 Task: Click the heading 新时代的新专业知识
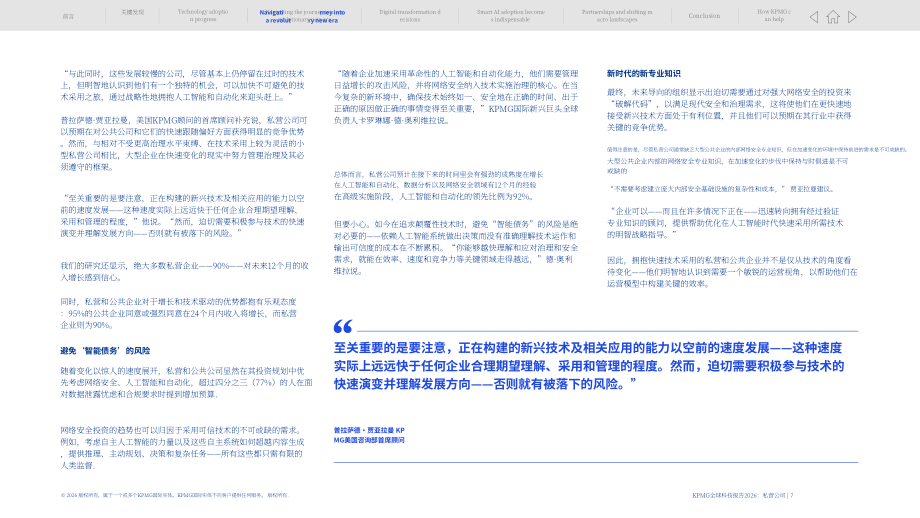[644, 74]
